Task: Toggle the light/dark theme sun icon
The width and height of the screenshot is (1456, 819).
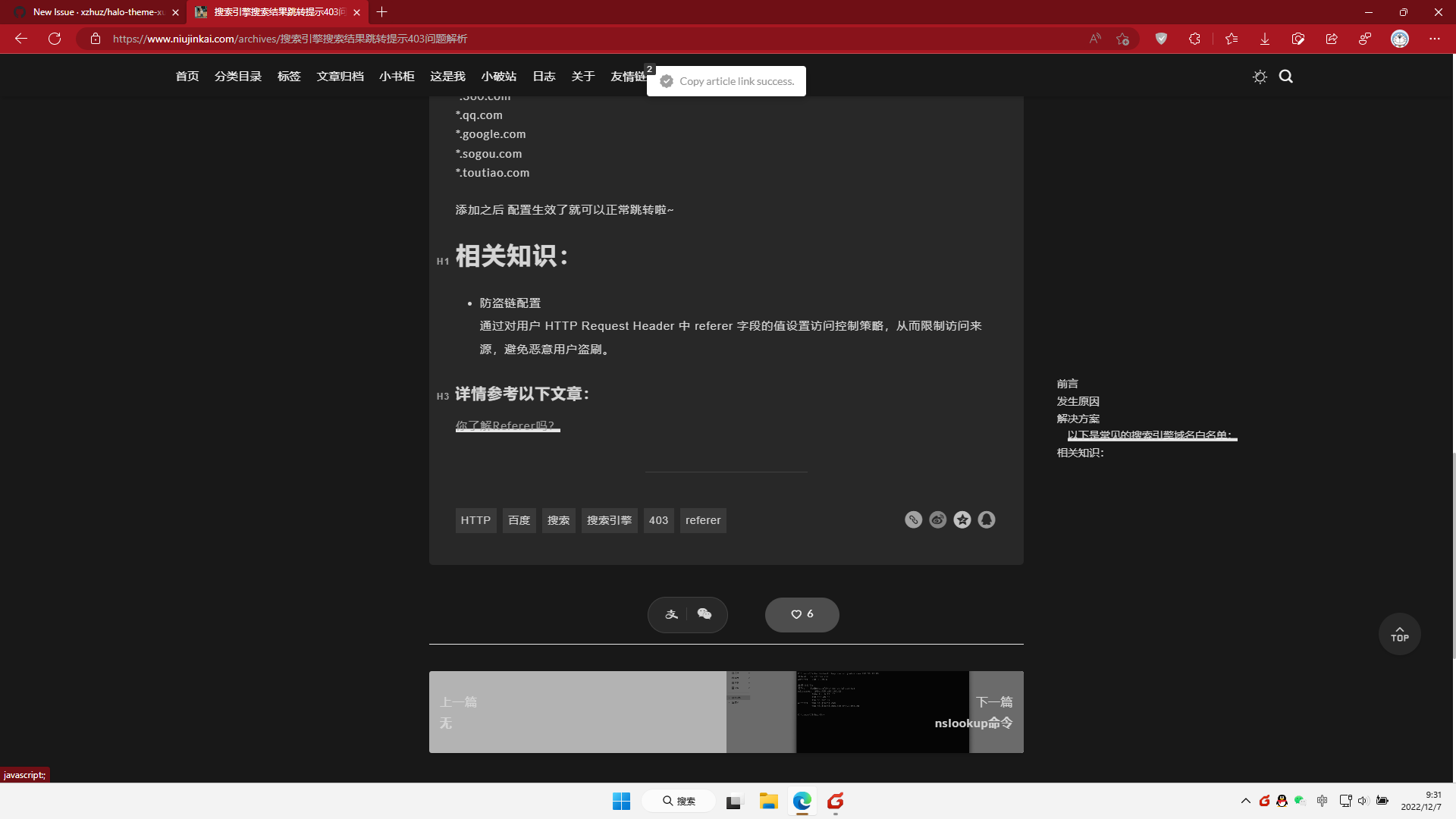Action: [x=1260, y=76]
